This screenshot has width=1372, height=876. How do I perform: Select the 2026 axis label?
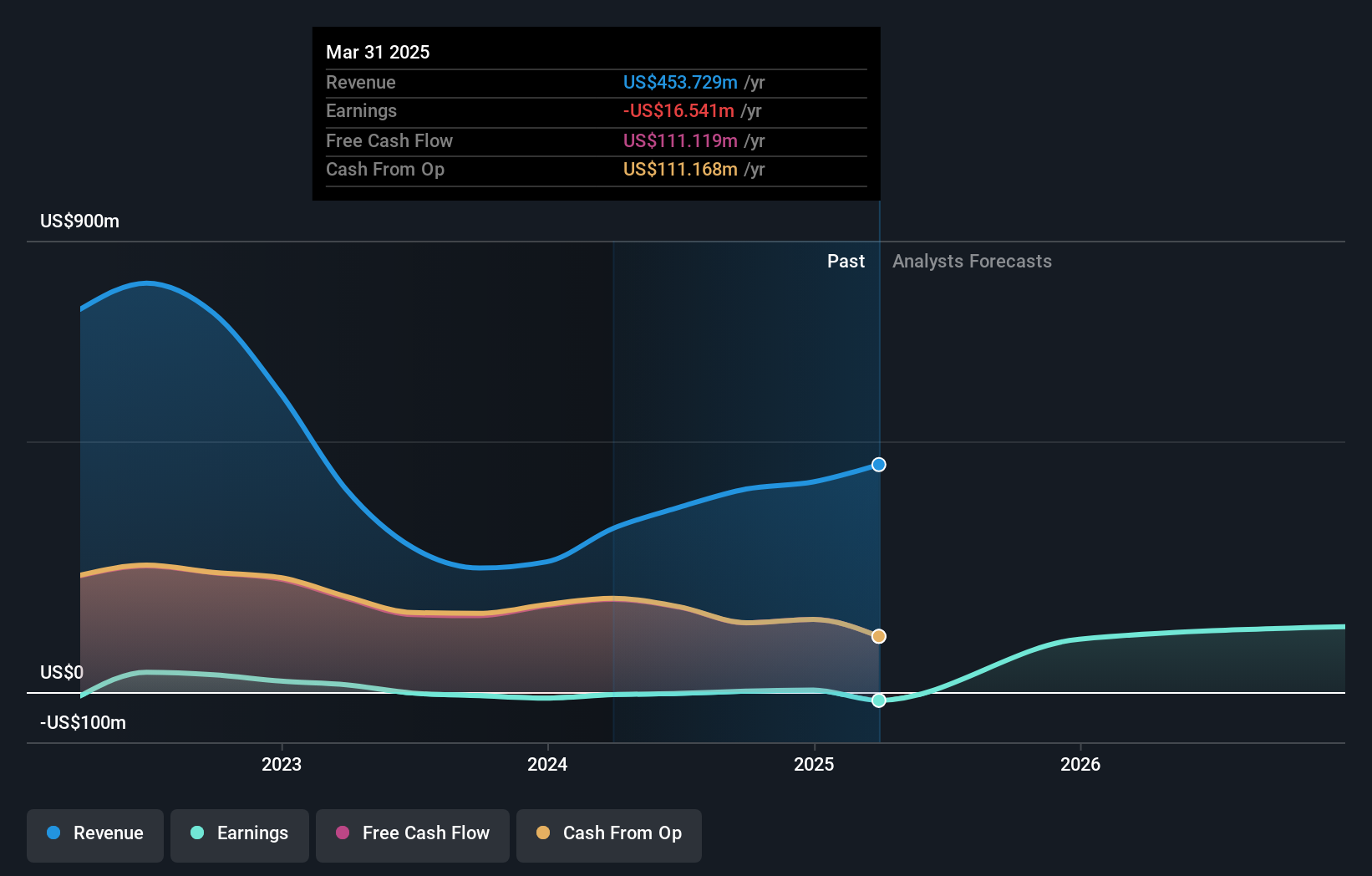click(x=1080, y=764)
